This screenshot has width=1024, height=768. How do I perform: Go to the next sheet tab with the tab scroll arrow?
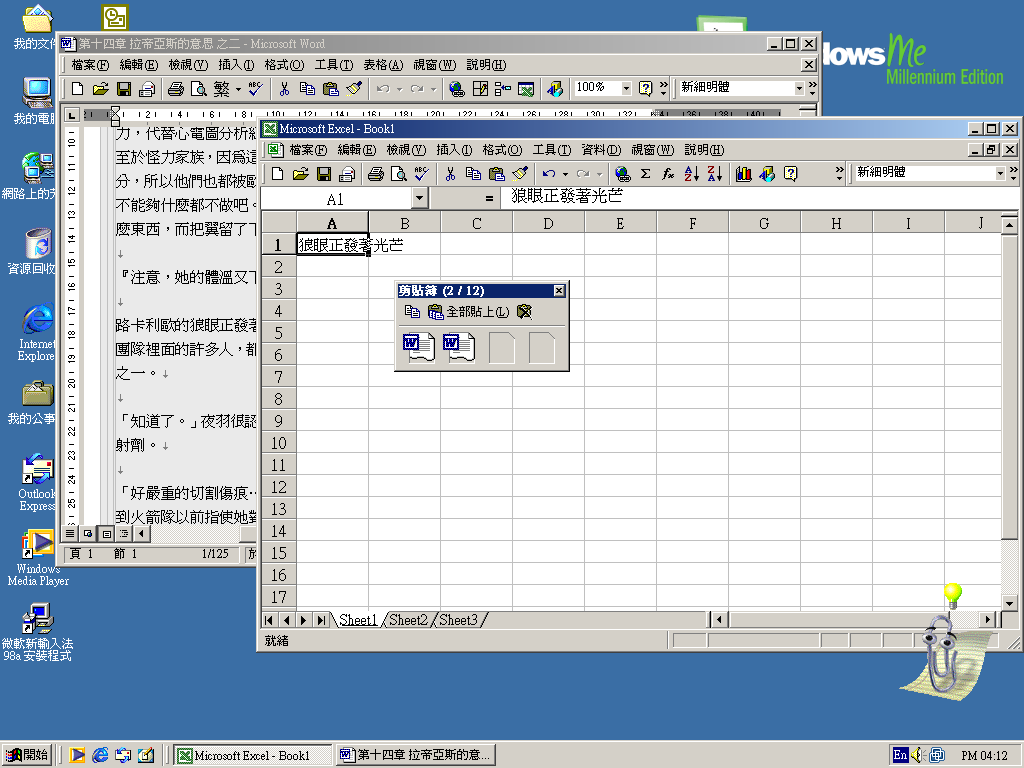coord(304,620)
